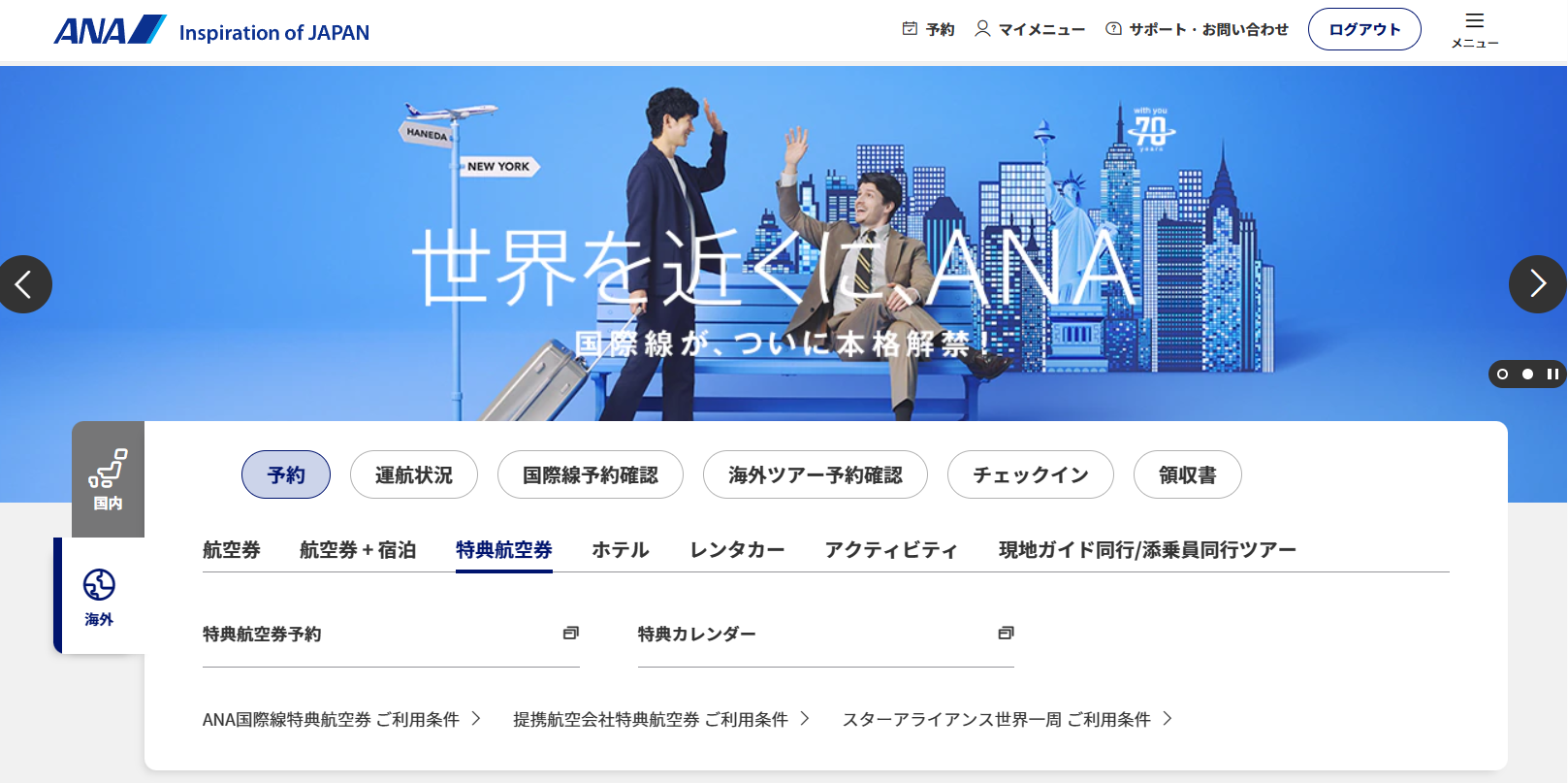This screenshot has width=1568, height=783.
Task: Click the サポート question mark icon
Action: tap(1113, 29)
